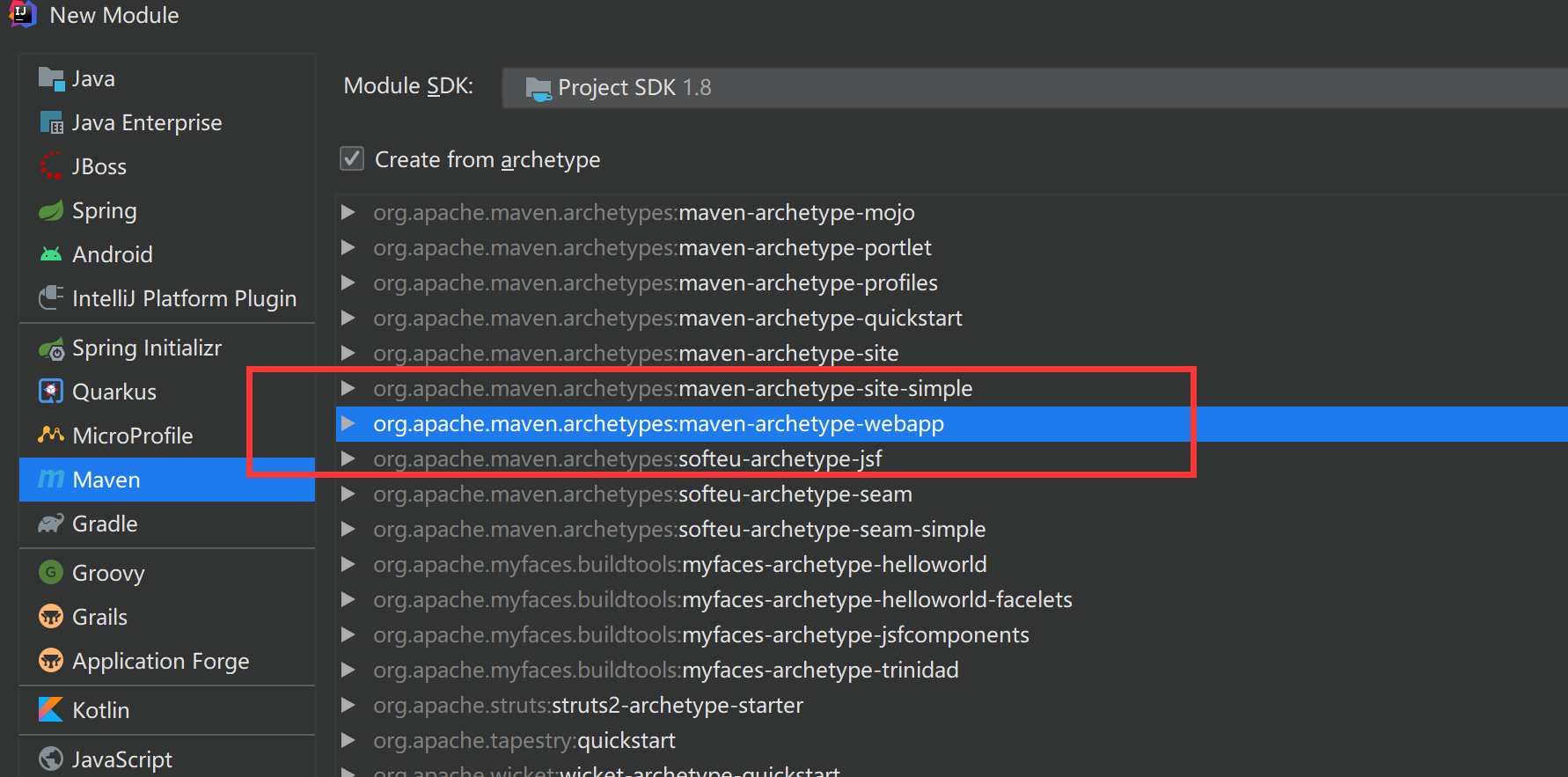1568x777 pixels.
Task: Click the JBoss red dotted icon
Action: (x=51, y=166)
